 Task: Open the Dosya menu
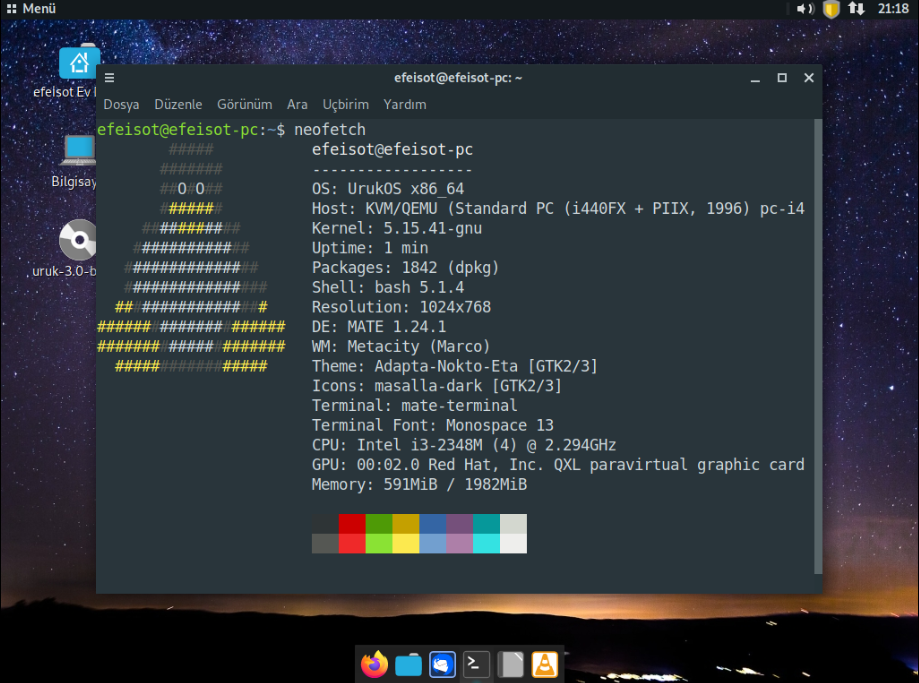pos(121,104)
